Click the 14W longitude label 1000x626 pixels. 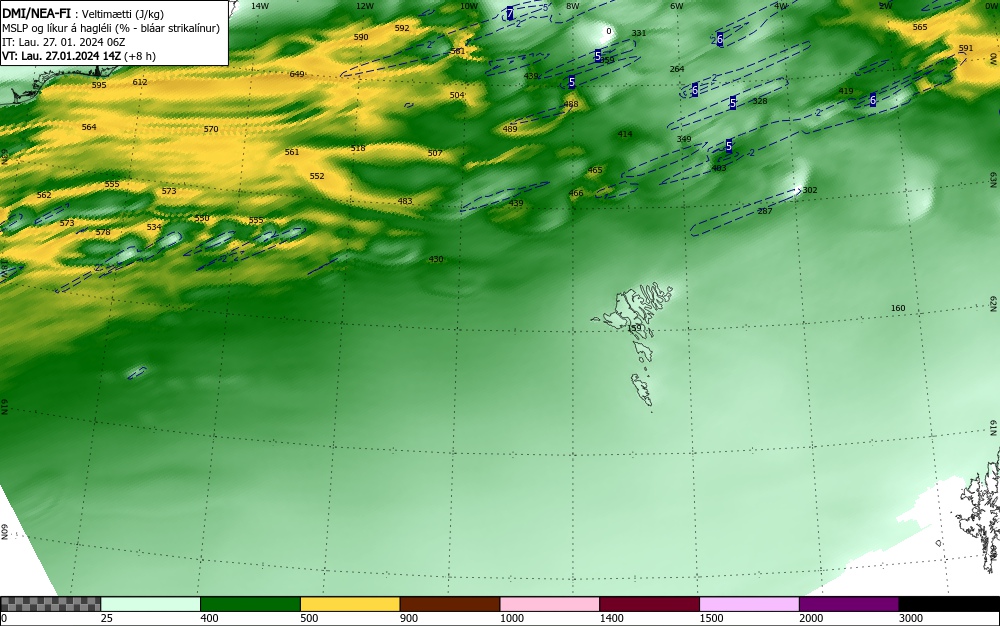coord(260,6)
